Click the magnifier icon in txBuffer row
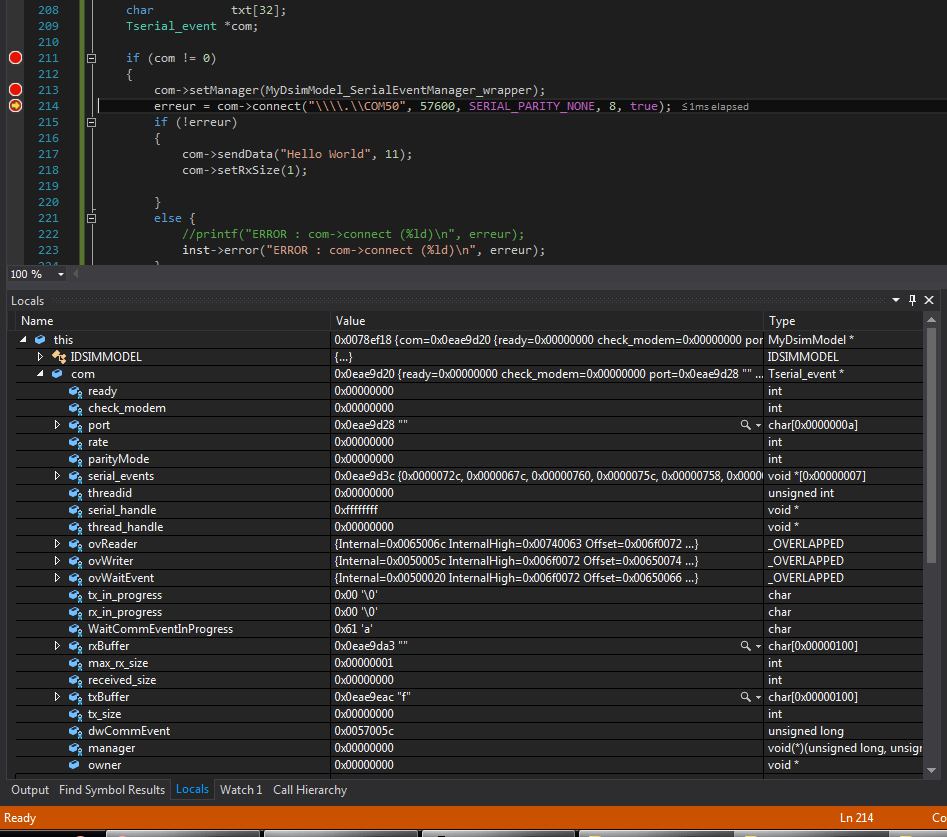 click(x=745, y=697)
